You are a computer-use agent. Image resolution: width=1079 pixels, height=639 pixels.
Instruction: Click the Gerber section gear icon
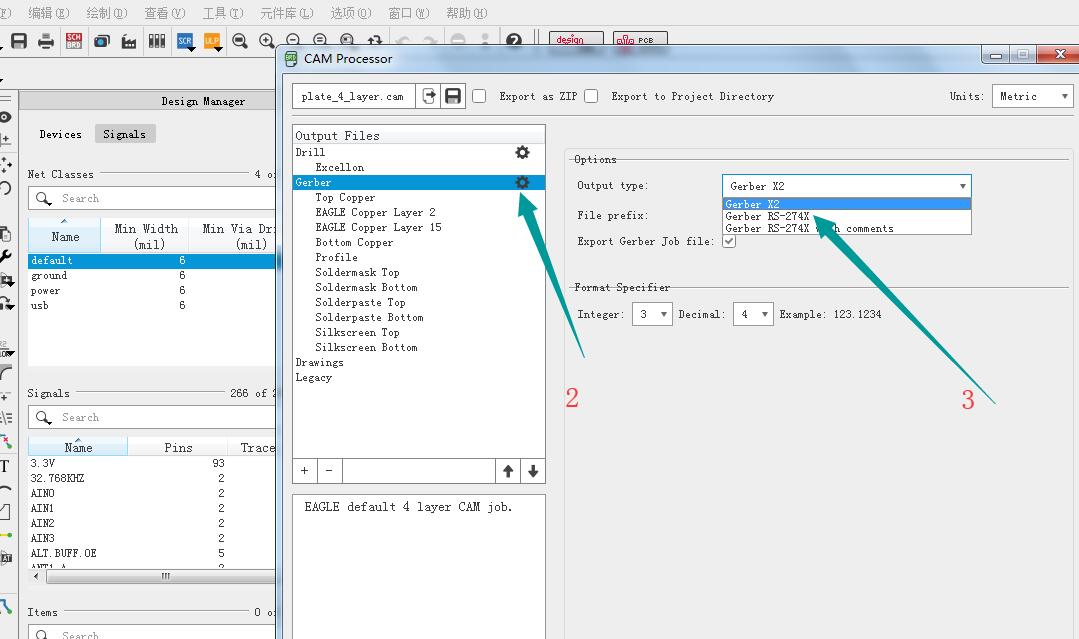tap(521, 182)
